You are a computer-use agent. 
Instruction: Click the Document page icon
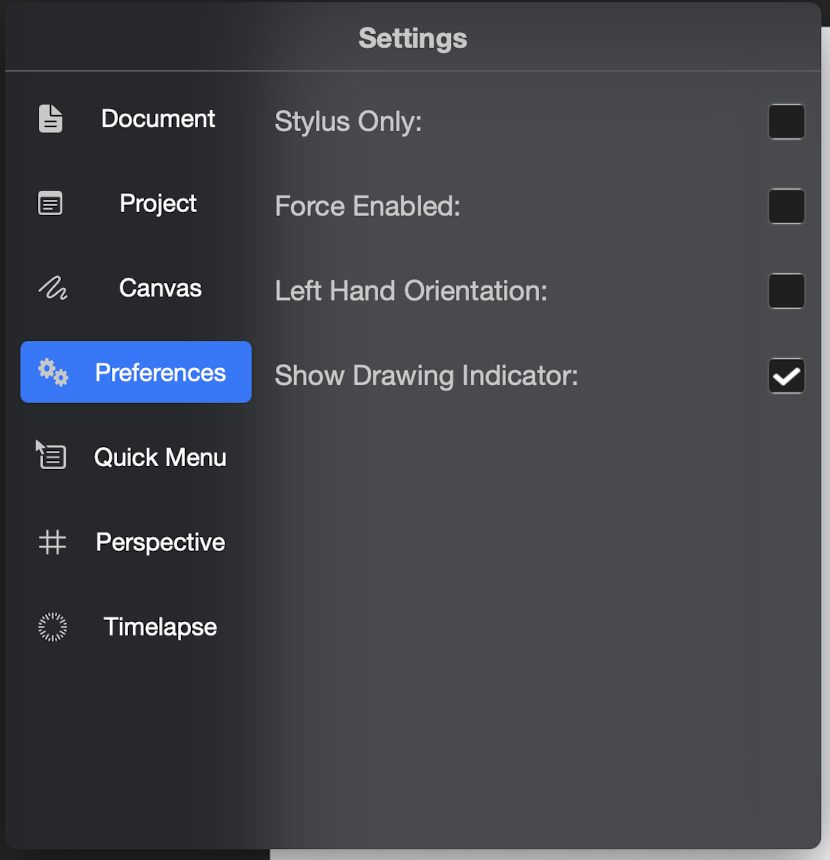point(51,119)
